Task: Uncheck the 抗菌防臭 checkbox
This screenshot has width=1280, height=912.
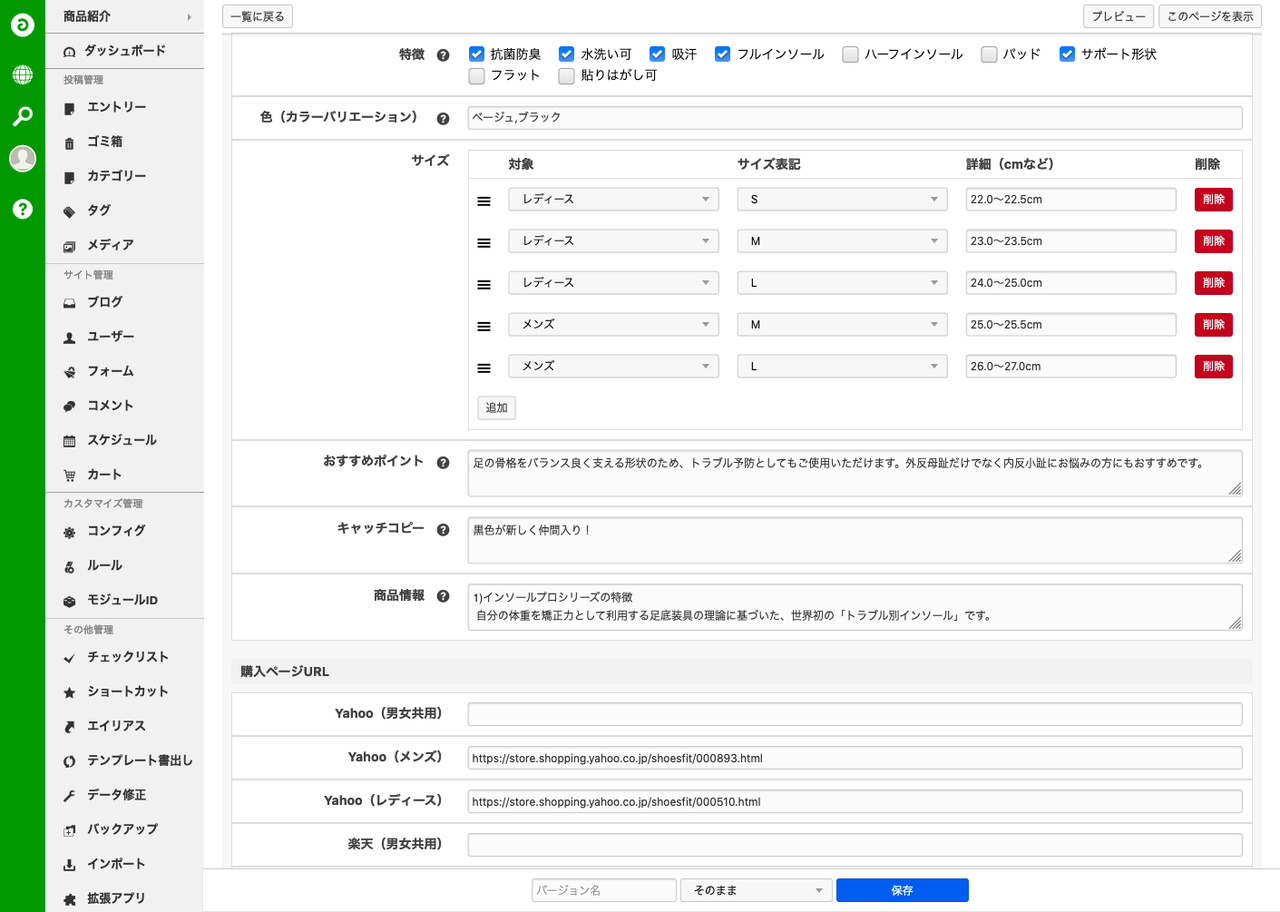Action: (x=476, y=54)
